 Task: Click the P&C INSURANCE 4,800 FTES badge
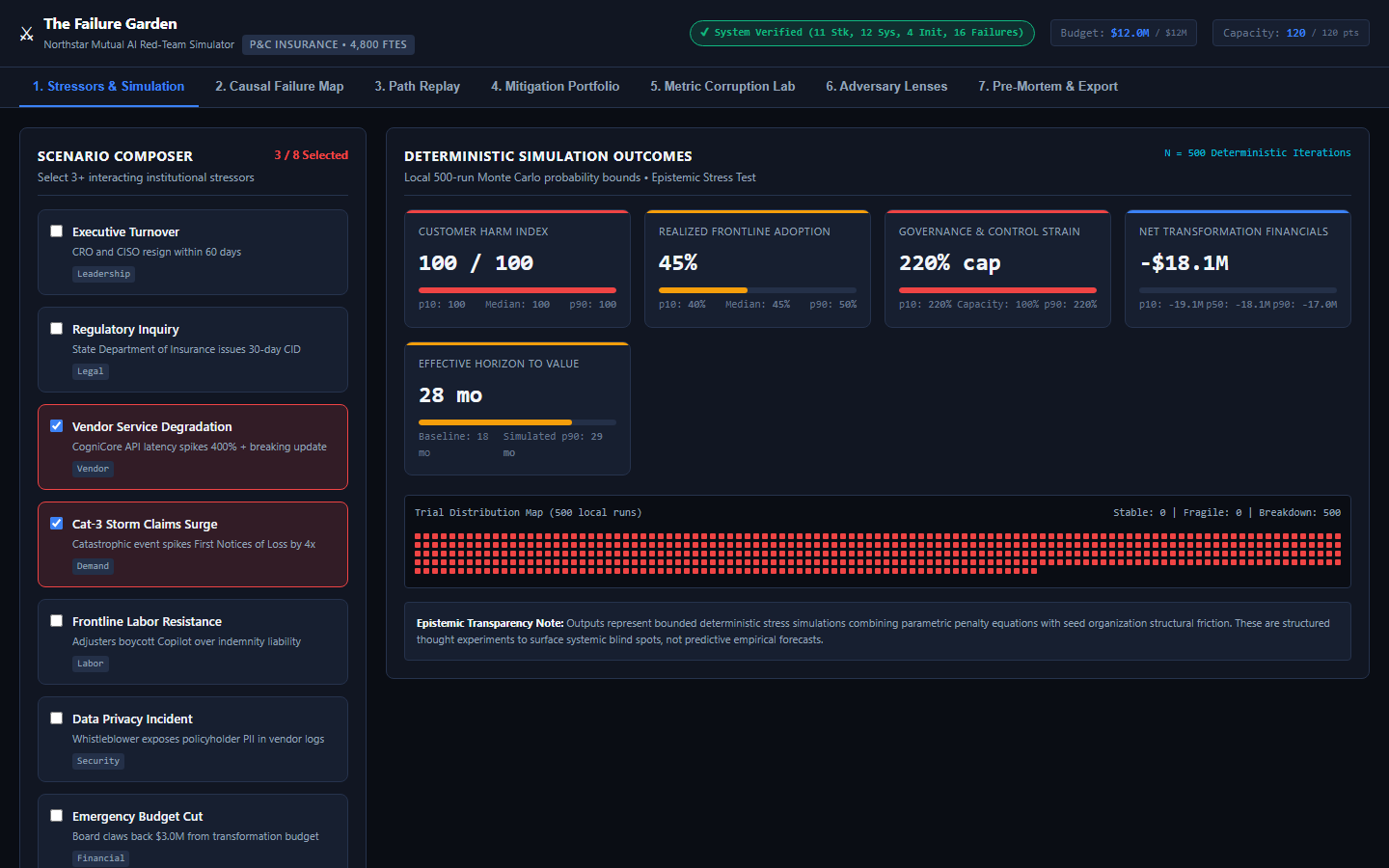(x=328, y=44)
